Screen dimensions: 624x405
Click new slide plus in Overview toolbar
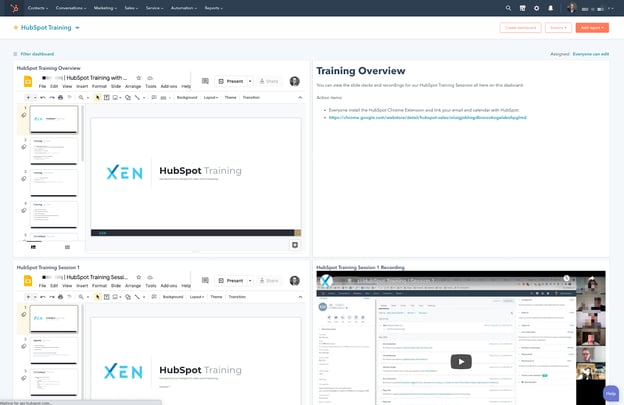click(x=28, y=97)
